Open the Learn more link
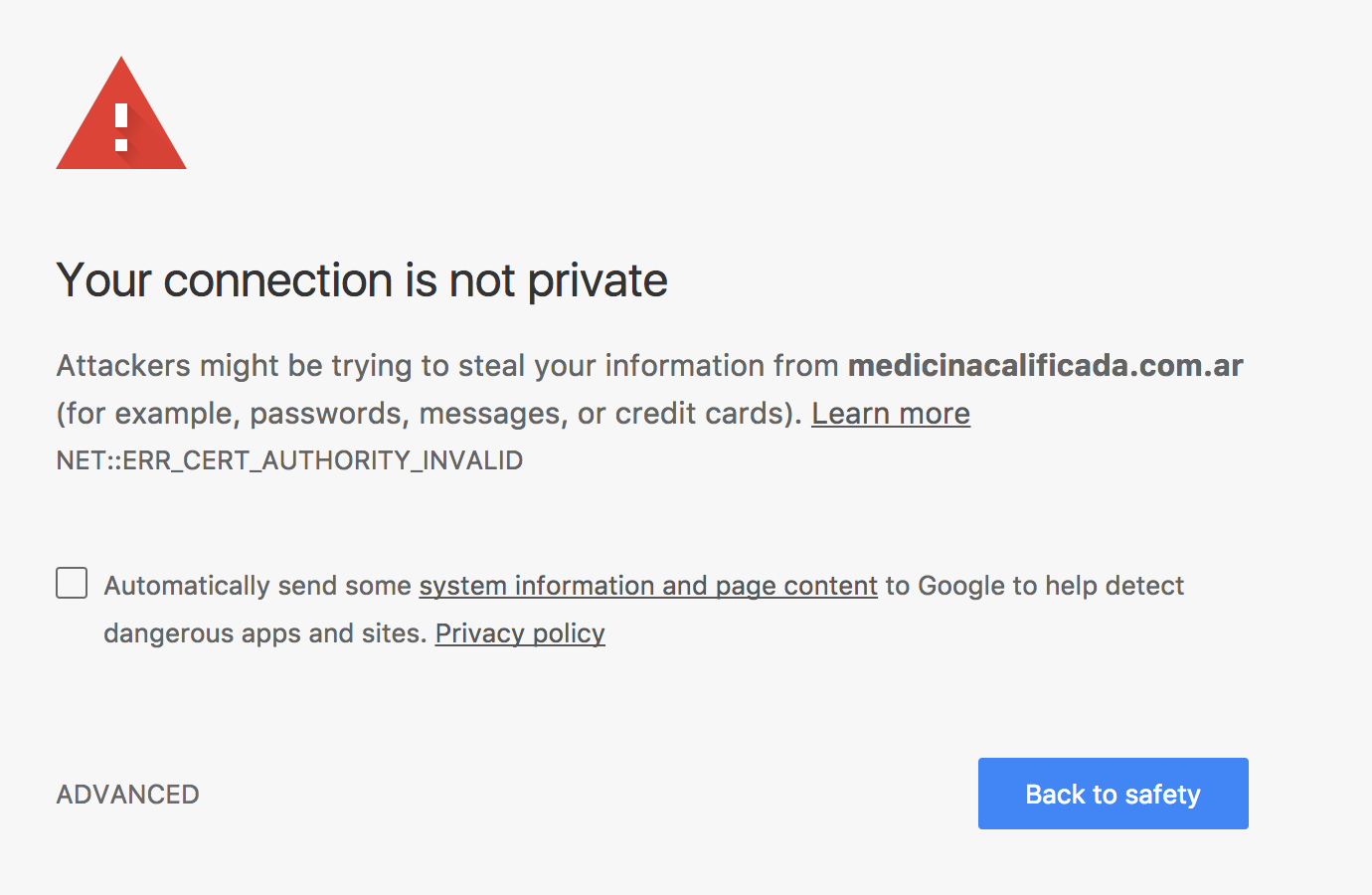 tap(891, 414)
